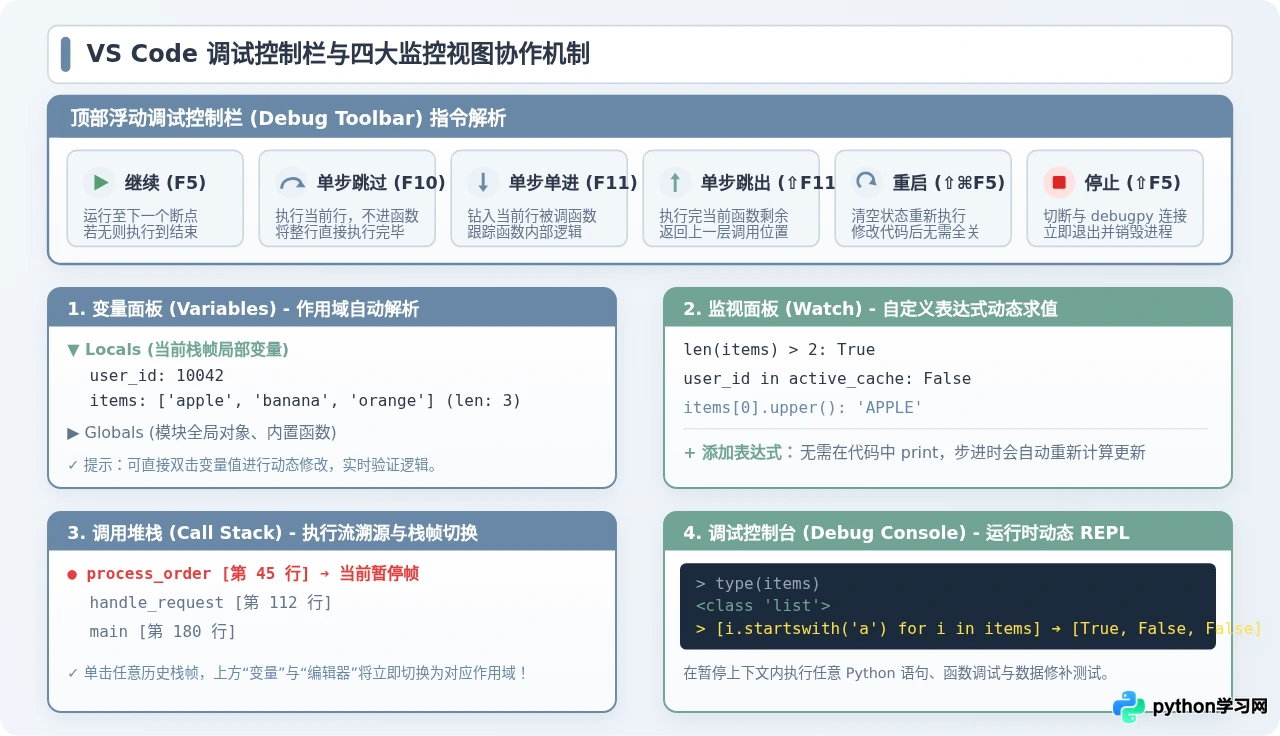Select the user_id: 10042 variable

(x=157, y=376)
